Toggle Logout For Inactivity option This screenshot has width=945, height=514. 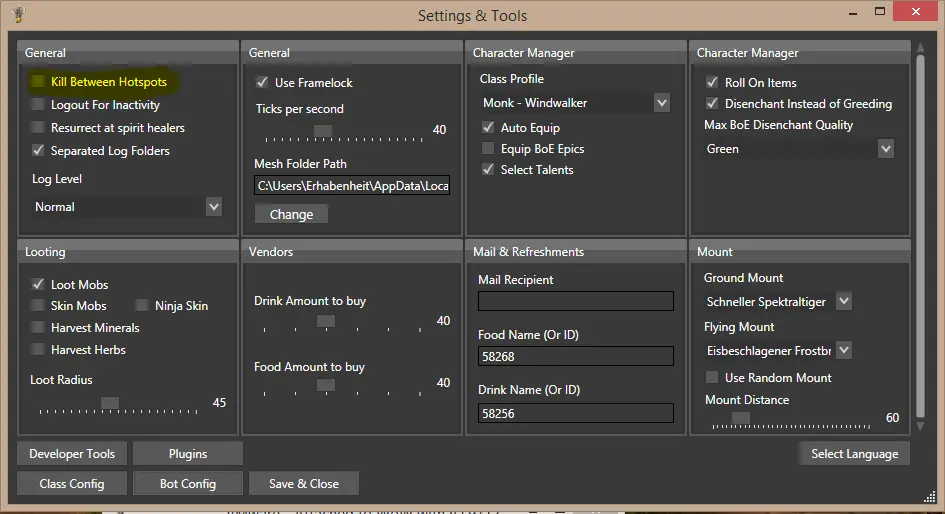pyautogui.click(x=39, y=105)
